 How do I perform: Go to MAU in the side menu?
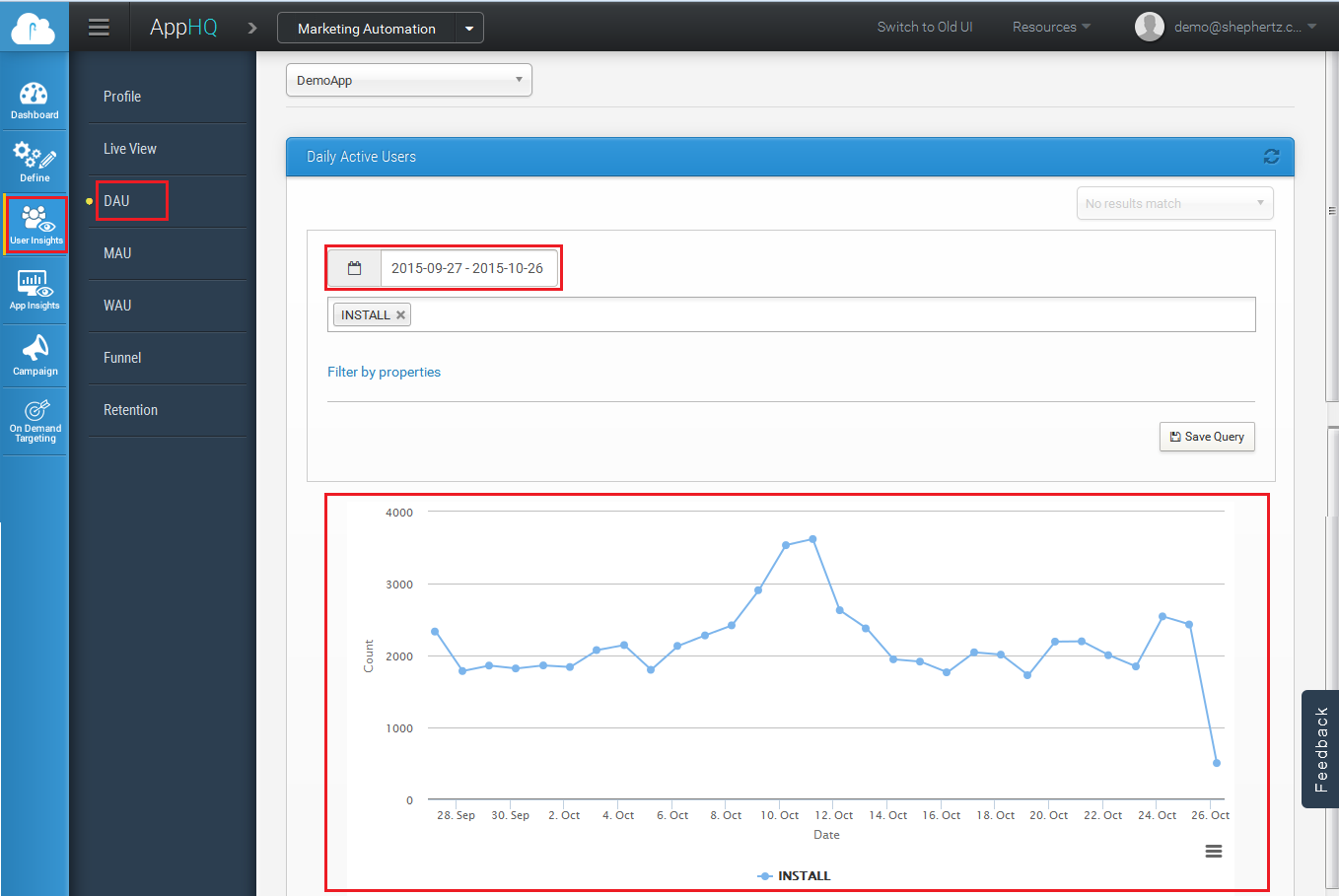[x=117, y=253]
